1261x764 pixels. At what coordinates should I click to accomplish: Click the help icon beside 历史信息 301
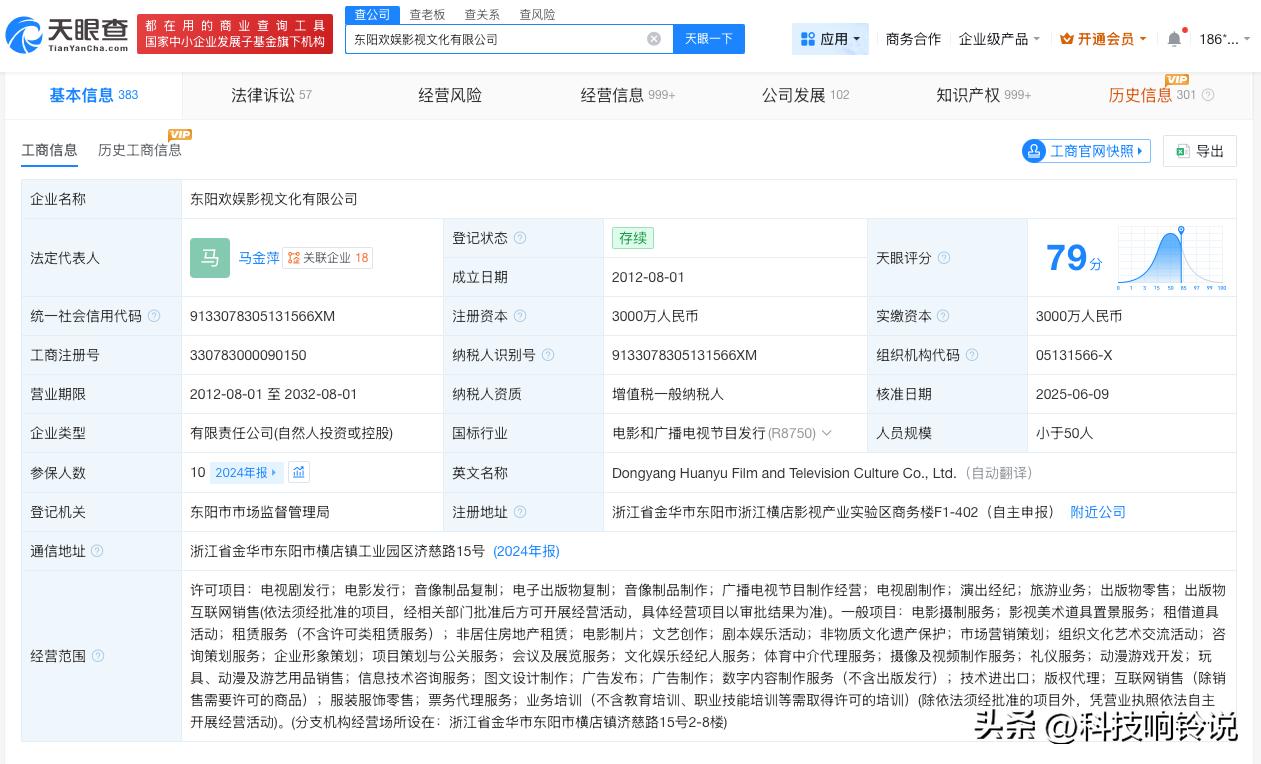(x=1208, y=95)
